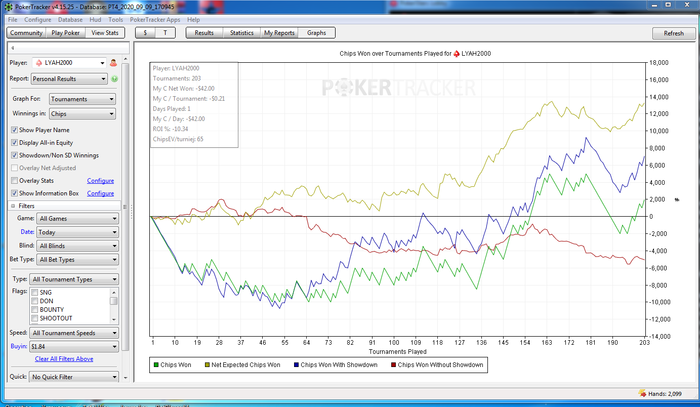Select the View Stats tab

pyautogui.click(x=105, y=33)
